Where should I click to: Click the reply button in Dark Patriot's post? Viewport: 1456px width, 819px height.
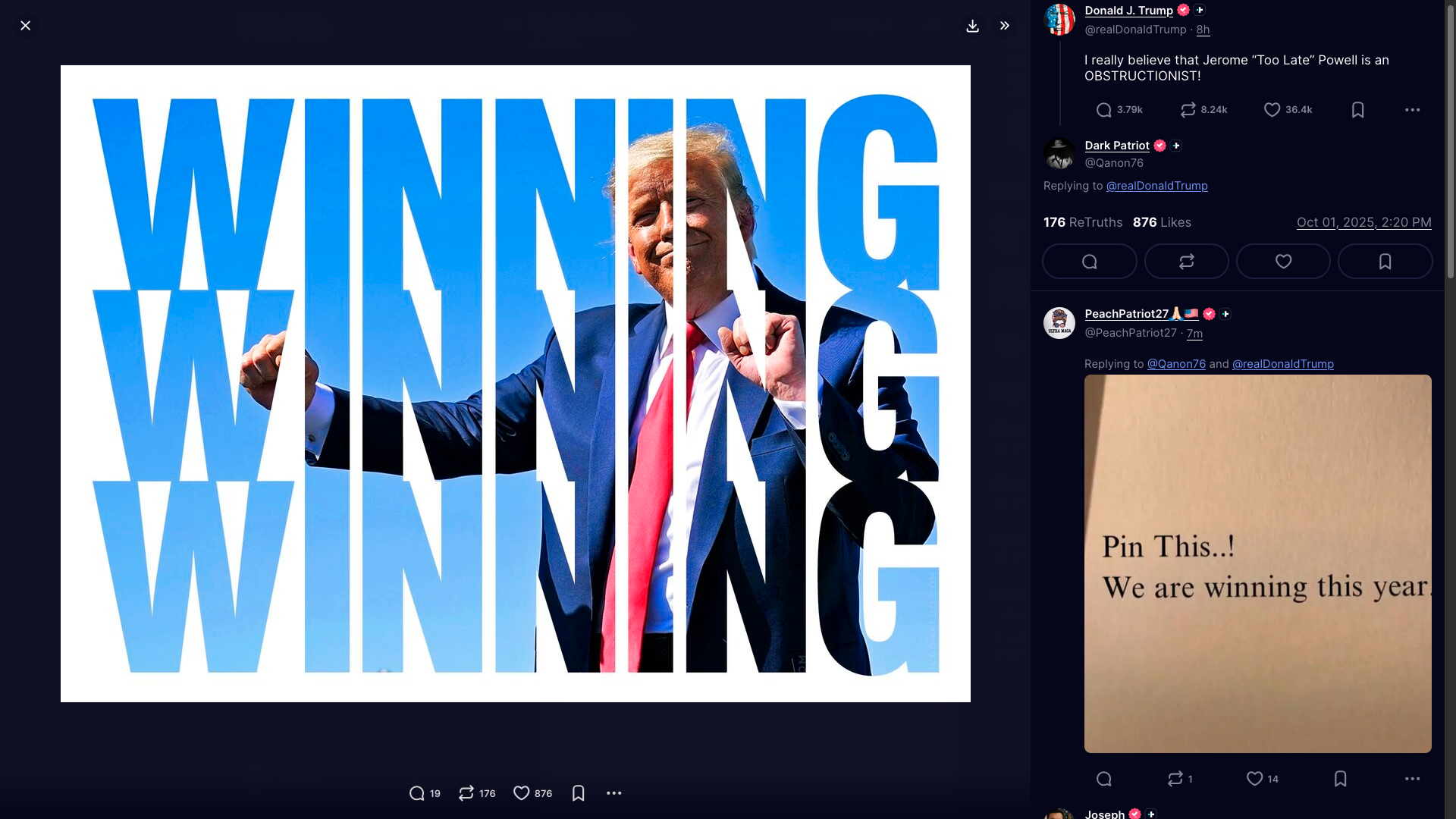pyautogui.click(x=1089, y=262)
